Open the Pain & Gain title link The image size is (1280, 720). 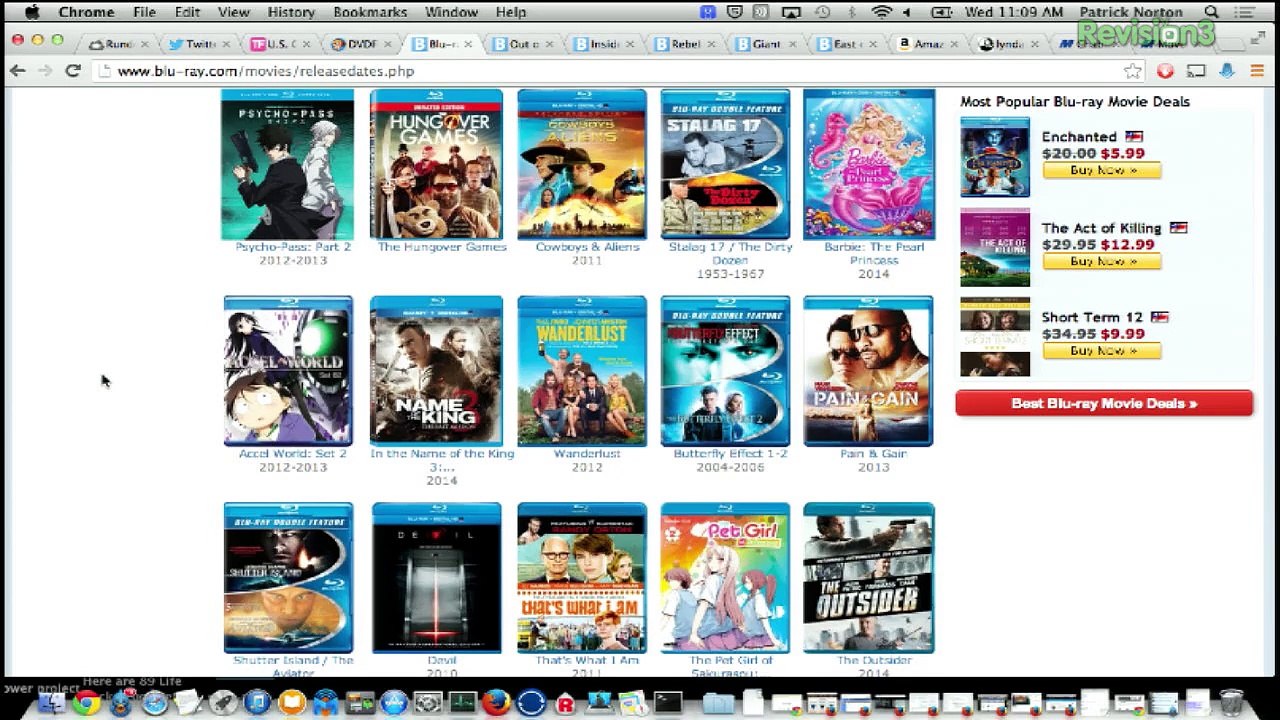tap(873, 454)
